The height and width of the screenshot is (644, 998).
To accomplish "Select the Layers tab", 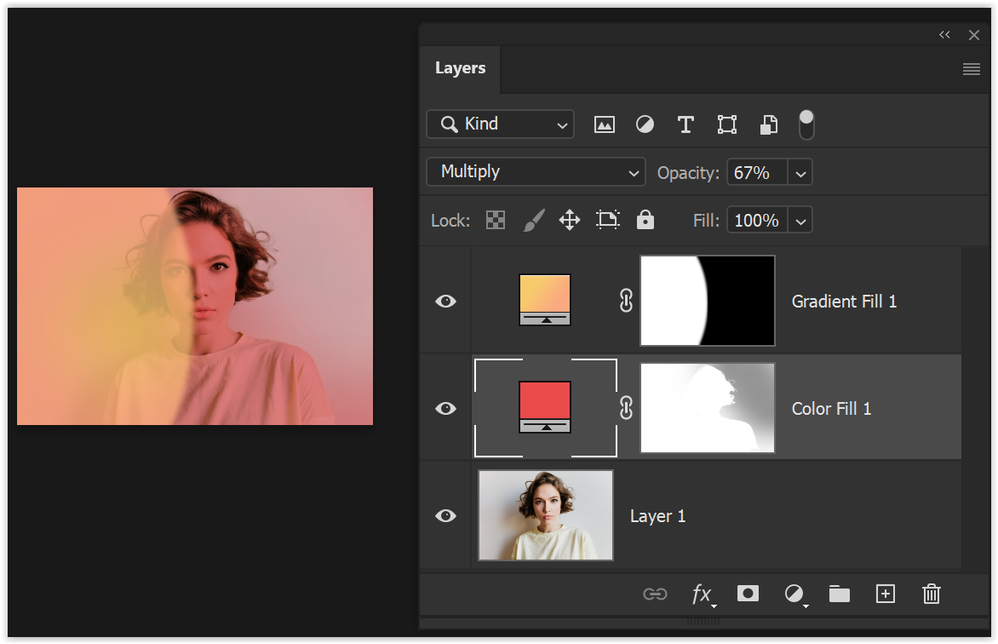I will click(460, 68).
